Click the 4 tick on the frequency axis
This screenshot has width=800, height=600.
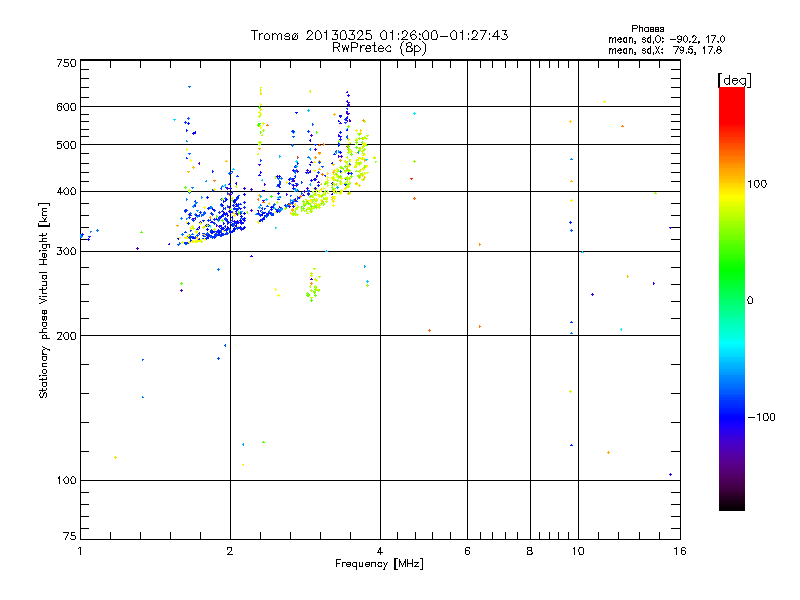point(380,551)
